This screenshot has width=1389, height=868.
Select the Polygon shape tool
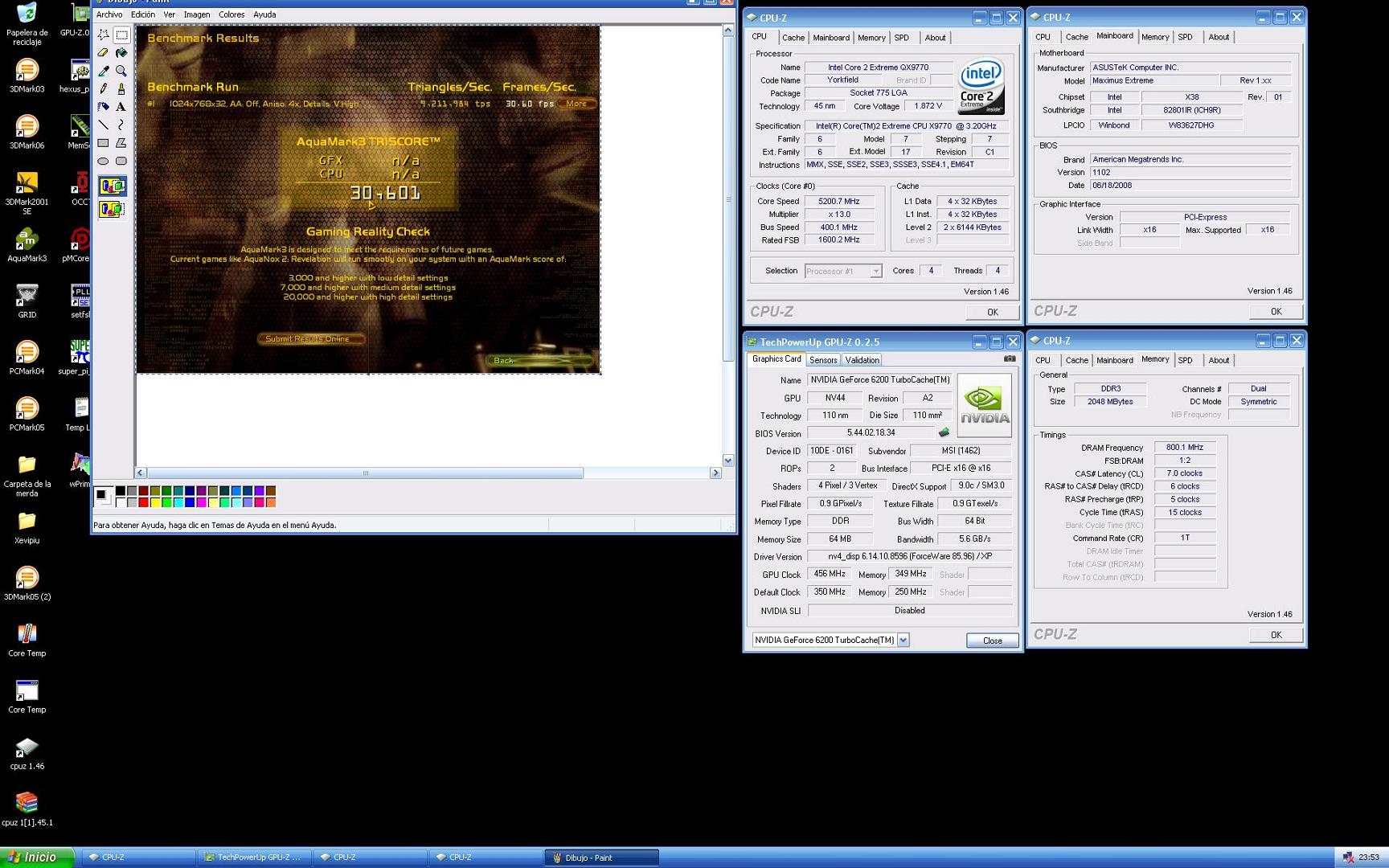click(121, 143)
